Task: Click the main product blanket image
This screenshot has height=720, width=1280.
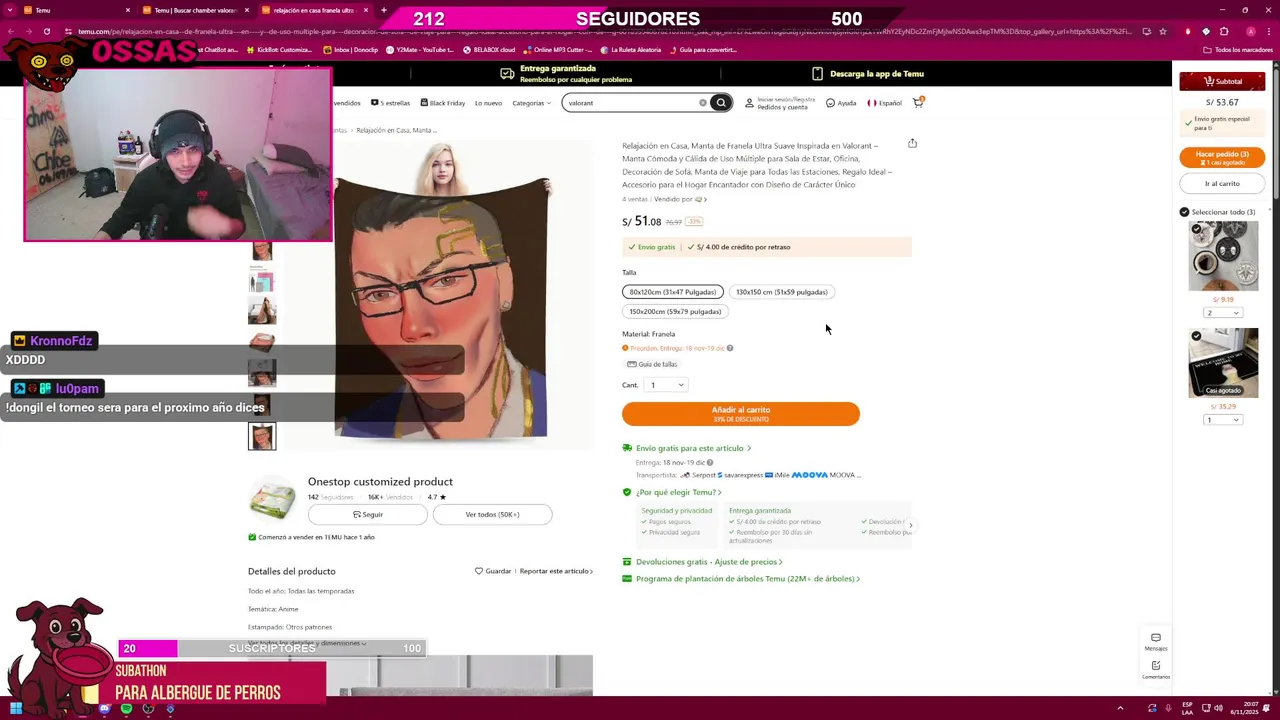Action: point(440,295)
